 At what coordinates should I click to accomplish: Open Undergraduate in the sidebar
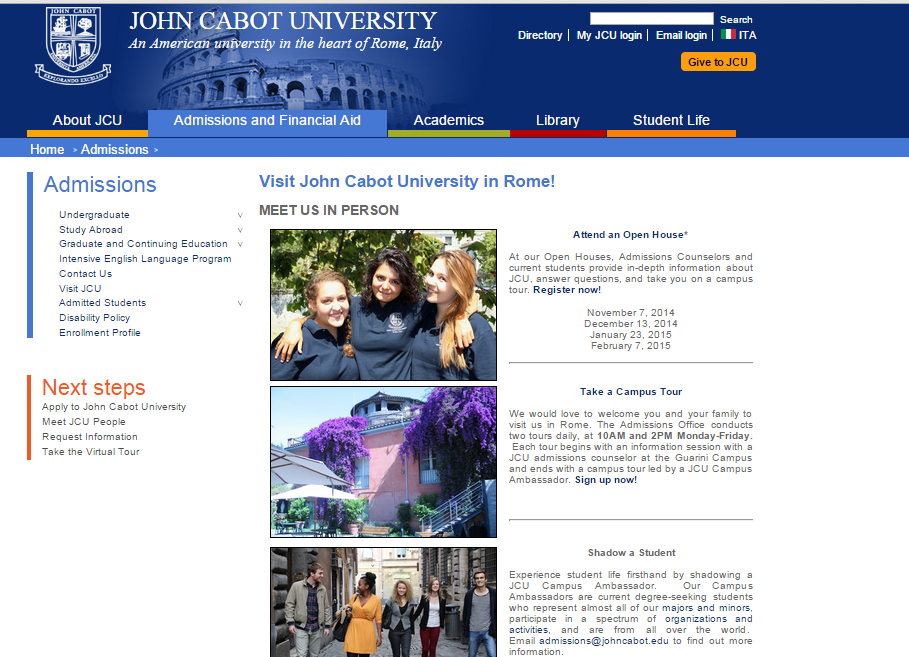pyautogui.click(x=94, y=215)
